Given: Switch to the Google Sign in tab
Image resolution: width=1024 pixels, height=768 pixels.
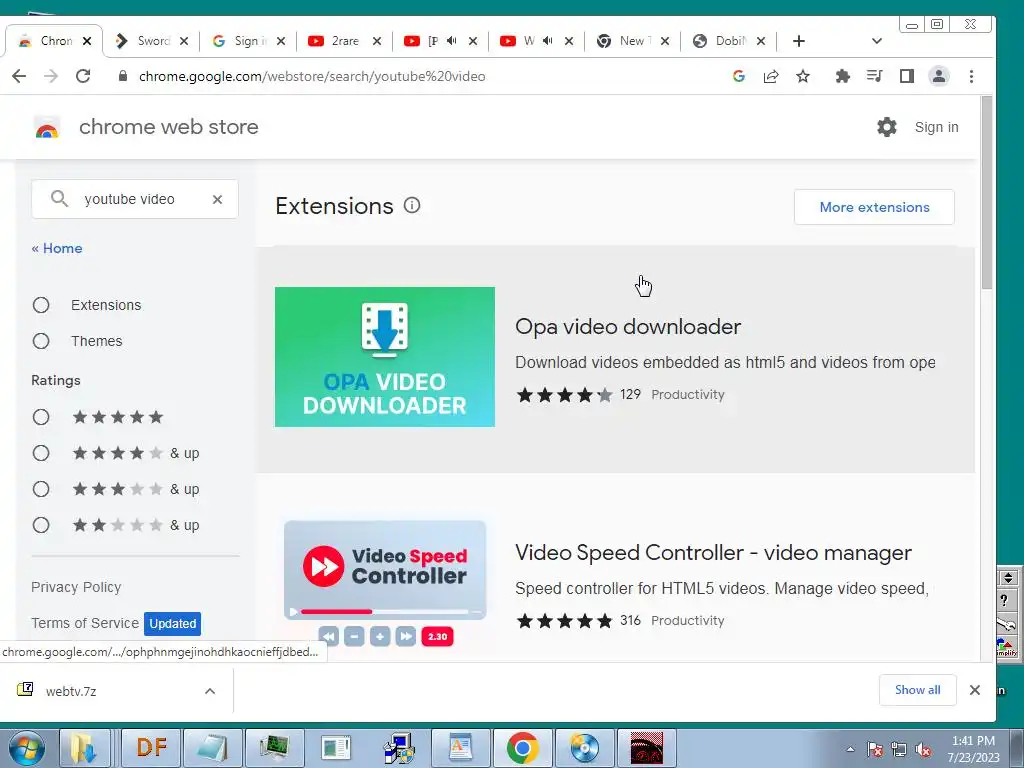Looking at the screenshot, I should (x=240, y=41).
